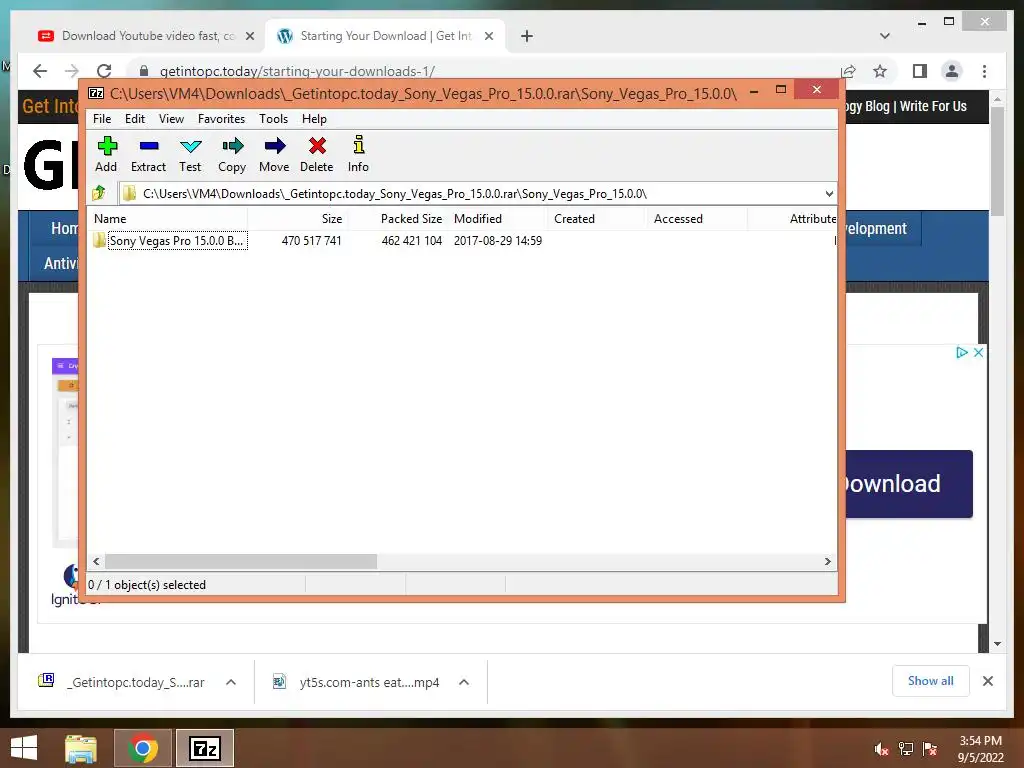
Task: Click Chrome back arrow
Action: coord(40,71)
